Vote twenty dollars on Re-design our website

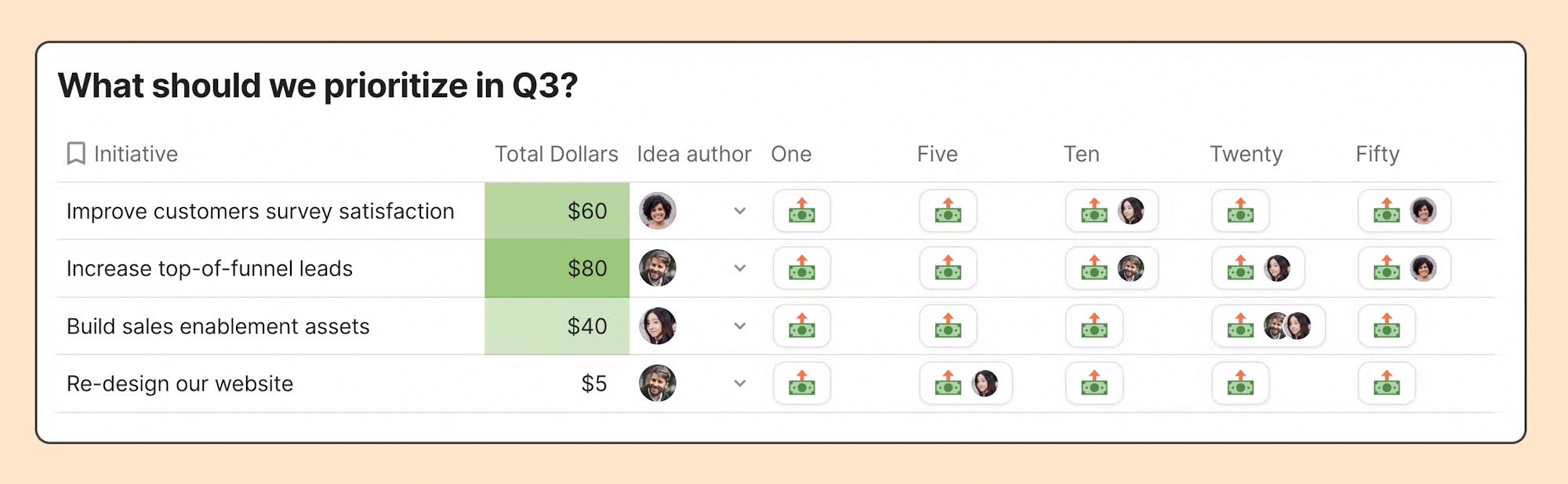click(1240, 384)
